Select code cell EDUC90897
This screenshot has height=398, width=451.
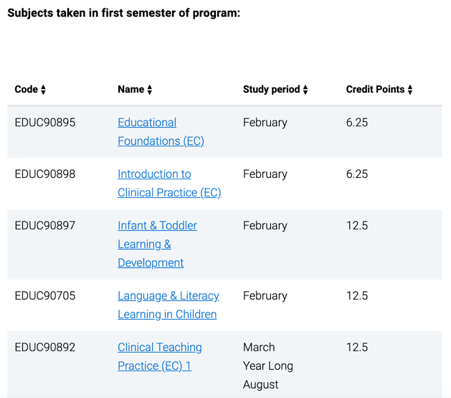(x=45, y=226)
